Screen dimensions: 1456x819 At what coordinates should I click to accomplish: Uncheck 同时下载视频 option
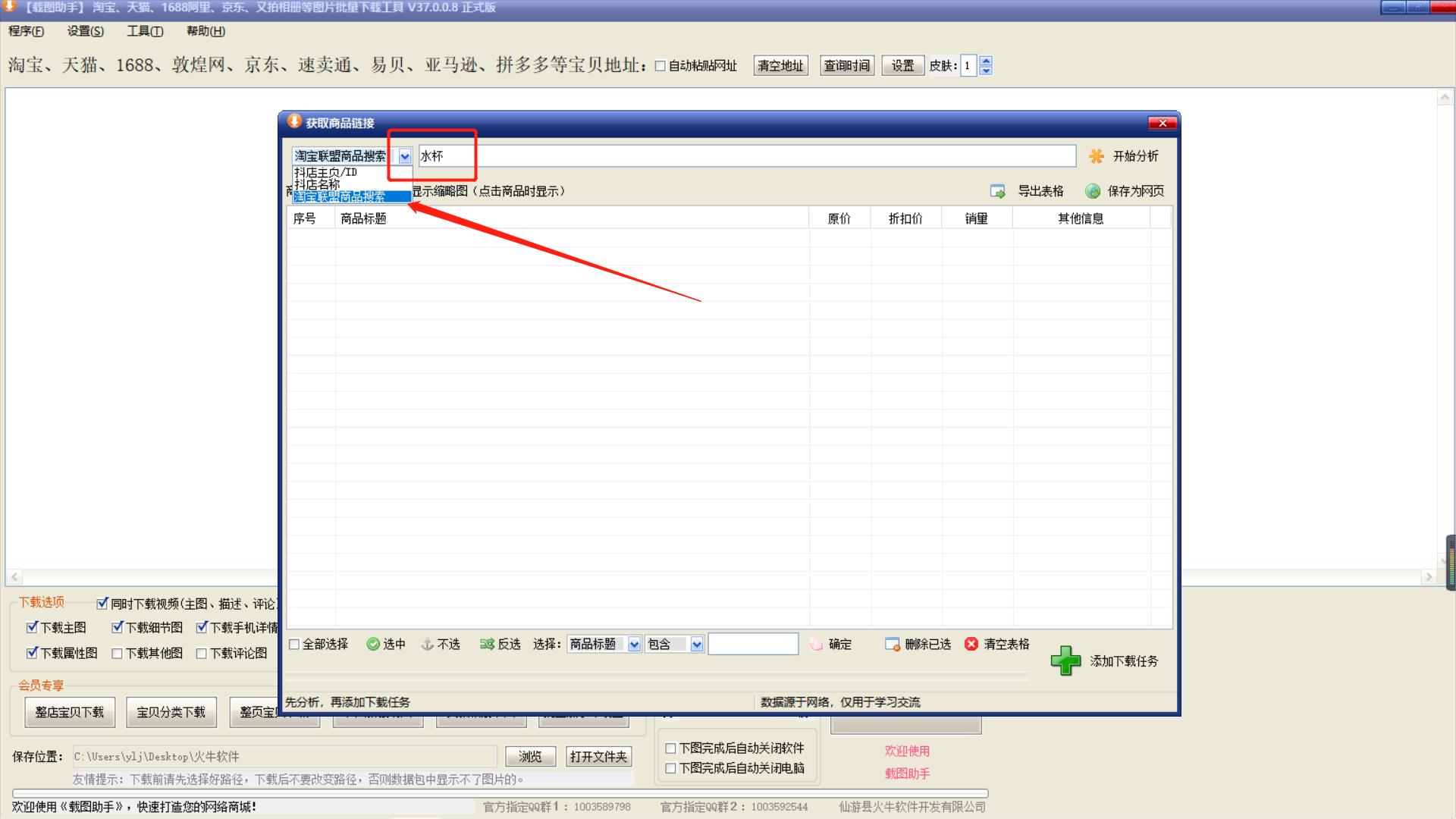[102, 604]
